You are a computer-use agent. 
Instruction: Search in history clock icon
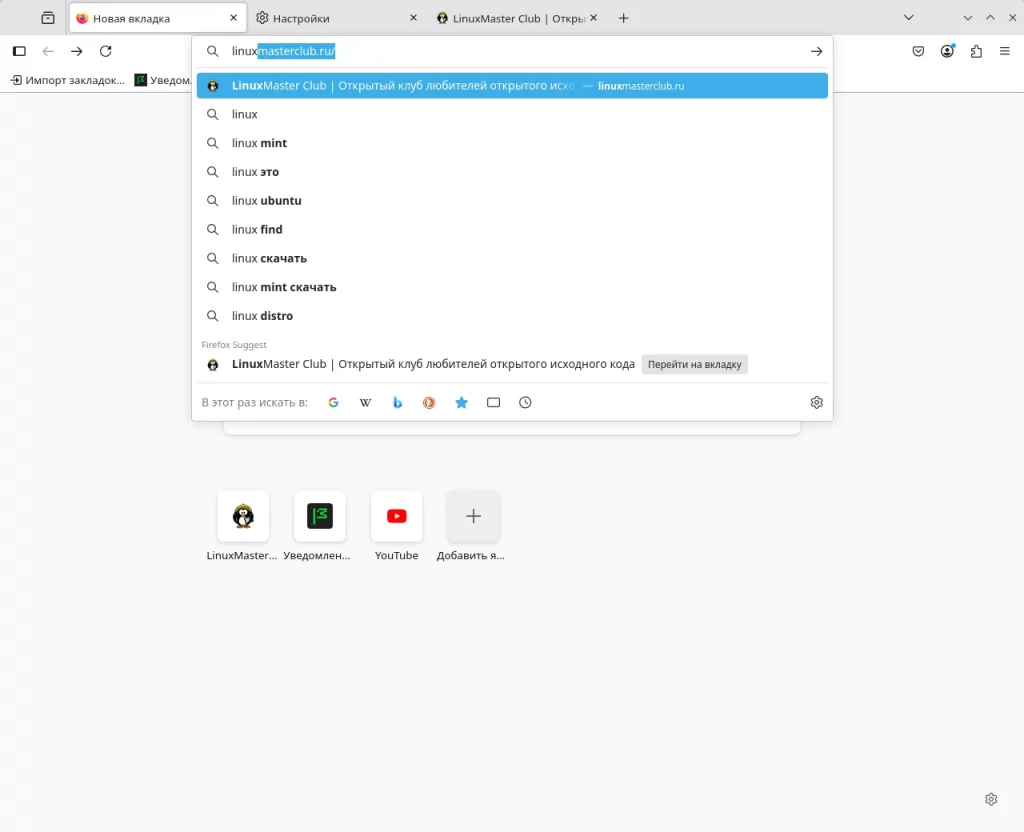tap(525, 402)
